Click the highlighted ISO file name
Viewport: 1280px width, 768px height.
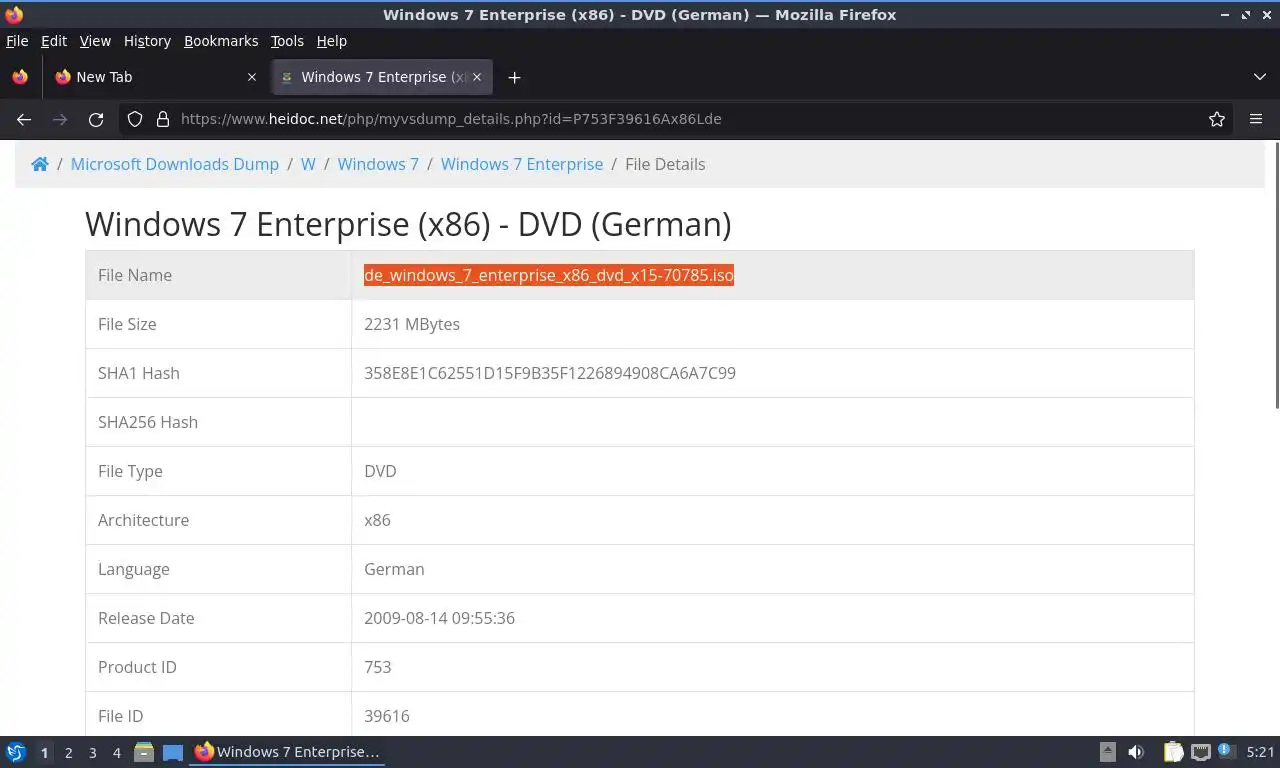point(549,275)
